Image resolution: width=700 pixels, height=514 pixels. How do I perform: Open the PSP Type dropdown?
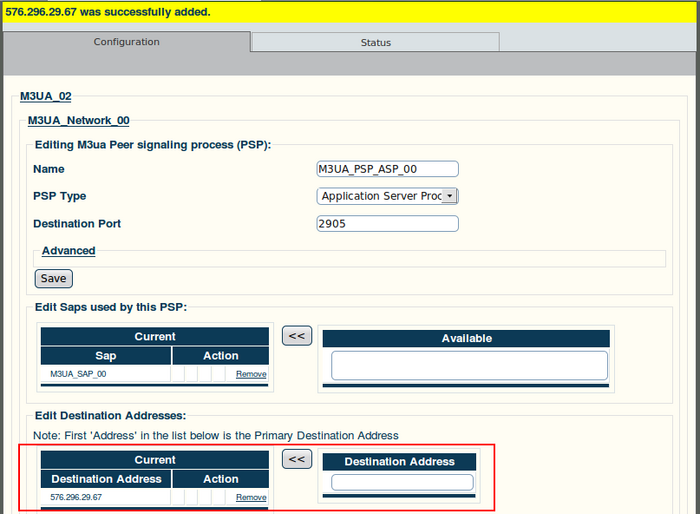click(388, 196)
